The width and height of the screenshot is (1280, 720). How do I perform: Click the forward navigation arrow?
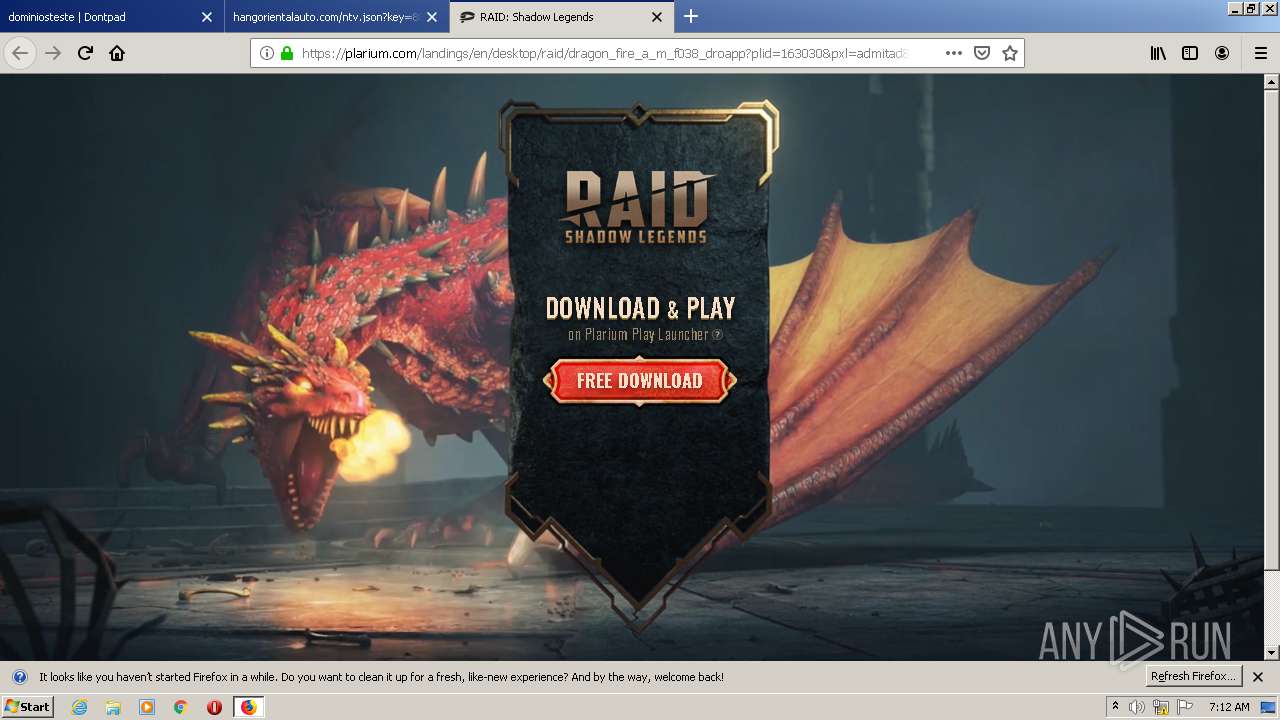point(53,53)
